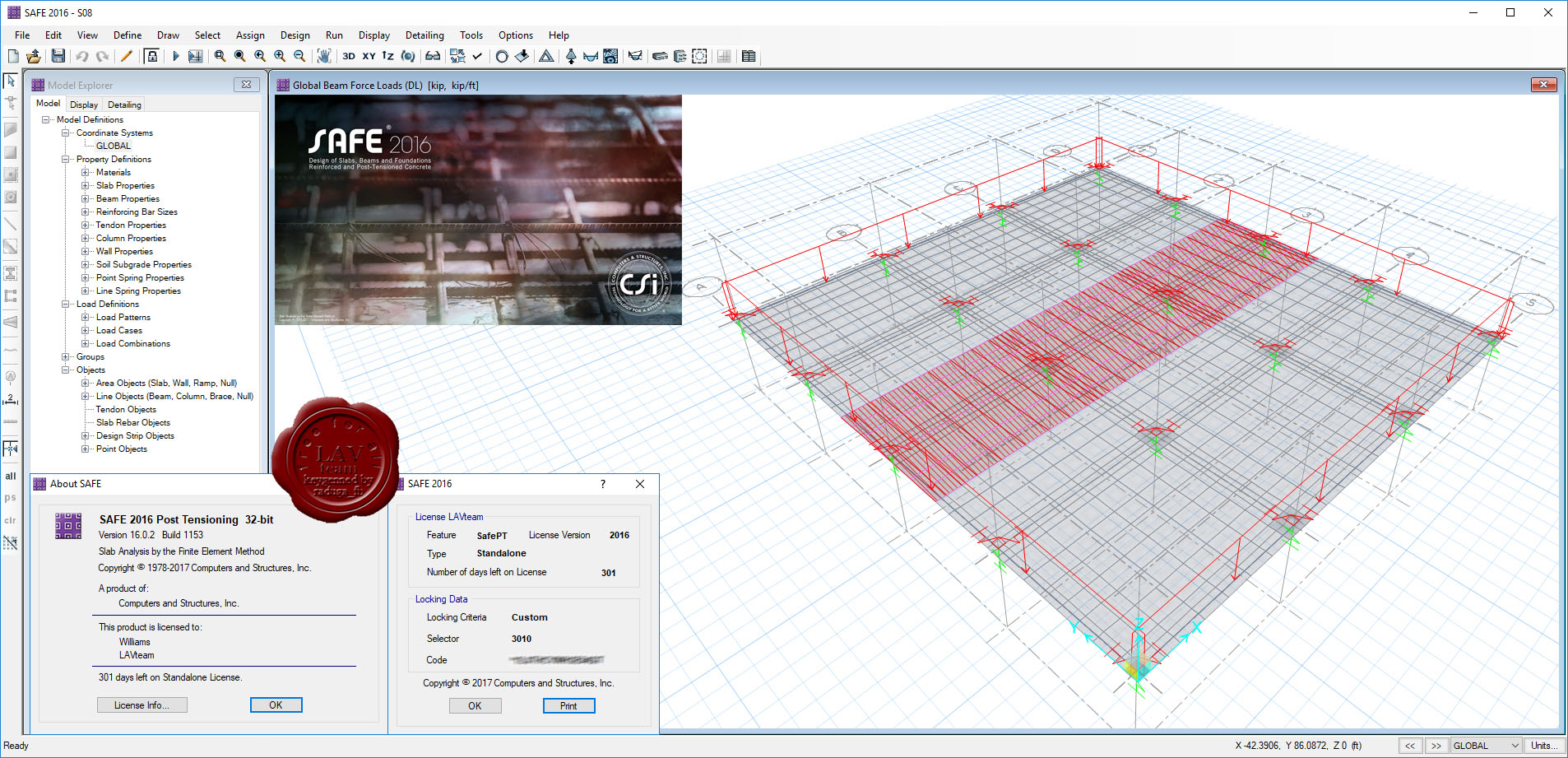Screen dimensions: 1568x758
Task: Open the Define menu
Action: coord(128,35)
